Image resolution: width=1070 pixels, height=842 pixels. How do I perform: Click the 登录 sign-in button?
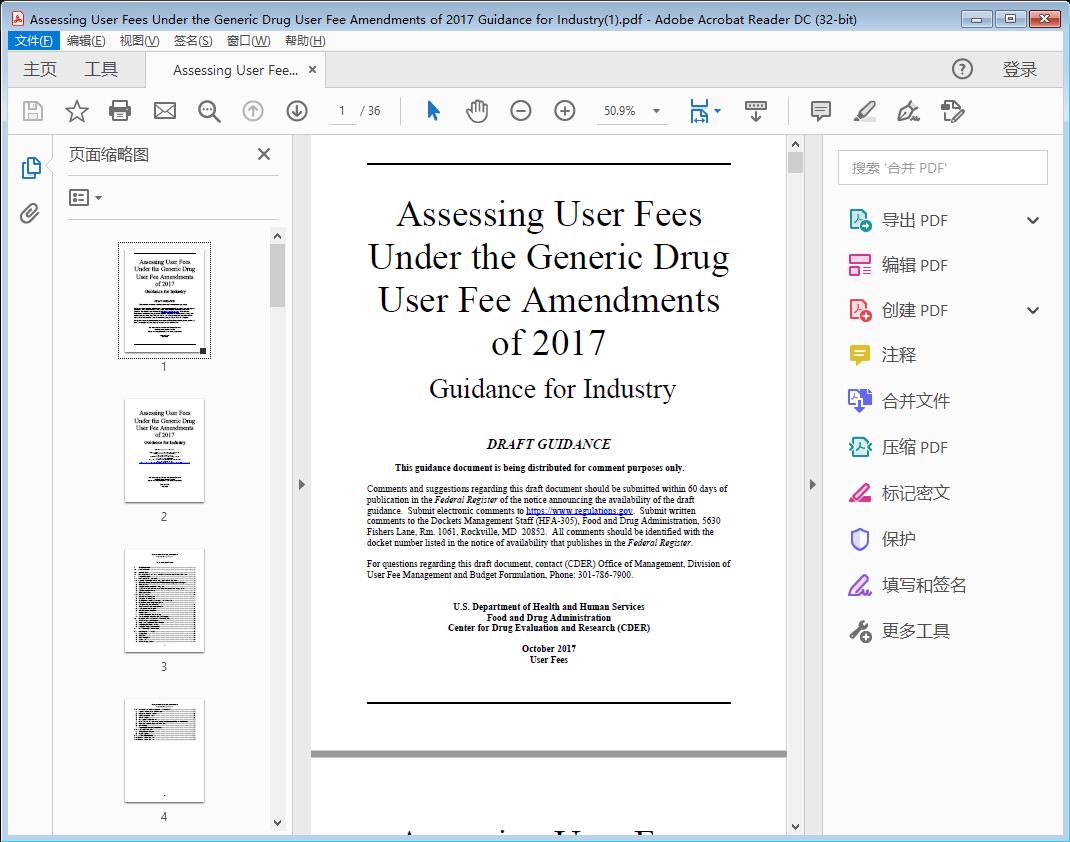coord(1021,69)
